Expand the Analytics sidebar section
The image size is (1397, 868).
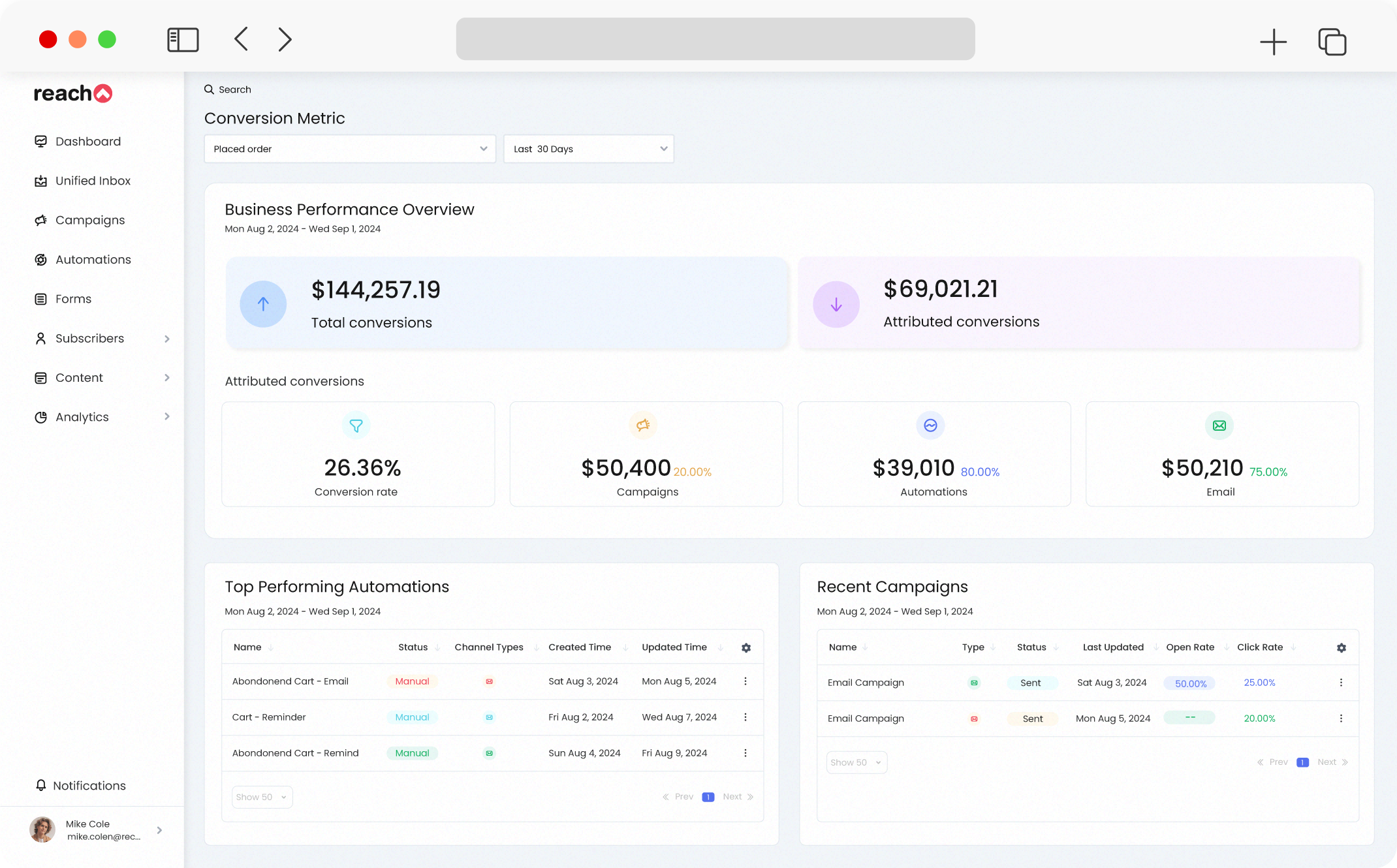coord(167,417)
